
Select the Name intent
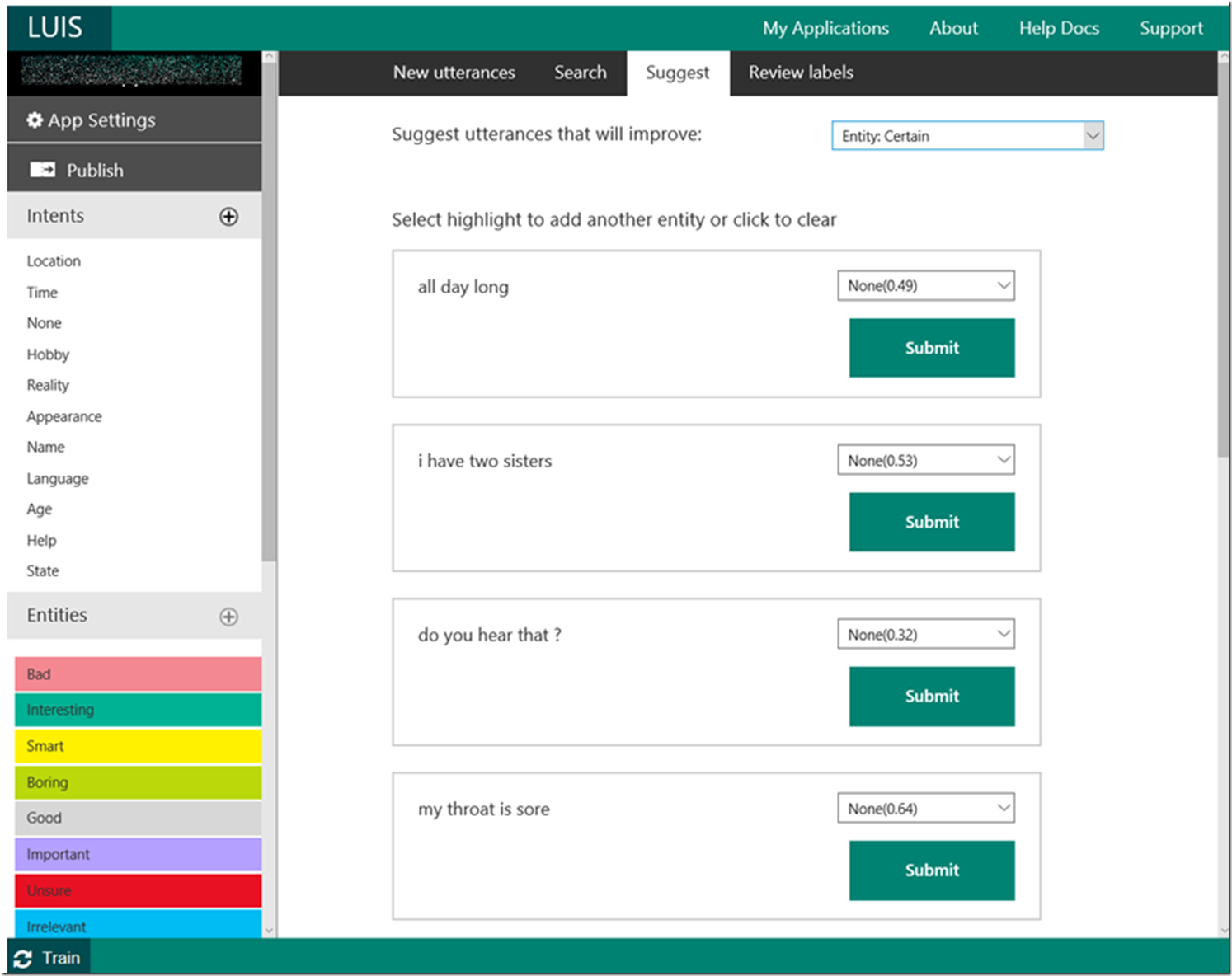45,447
